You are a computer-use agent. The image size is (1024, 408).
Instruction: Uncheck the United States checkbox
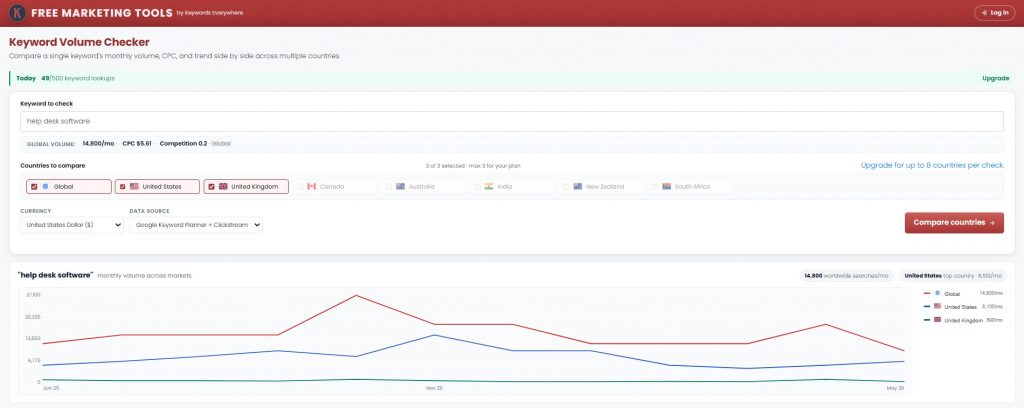coord(122,187)
